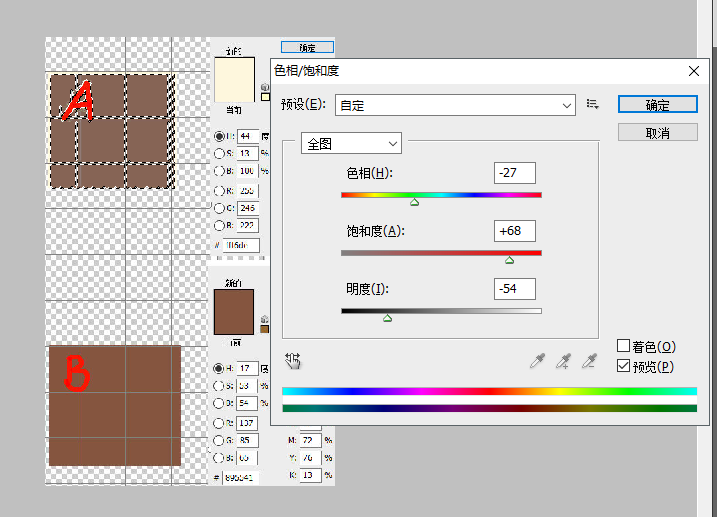This screenshot has height=517, width=717.
Task: Click the 明度 lightness slider thumb
Action: coord(387,318)
